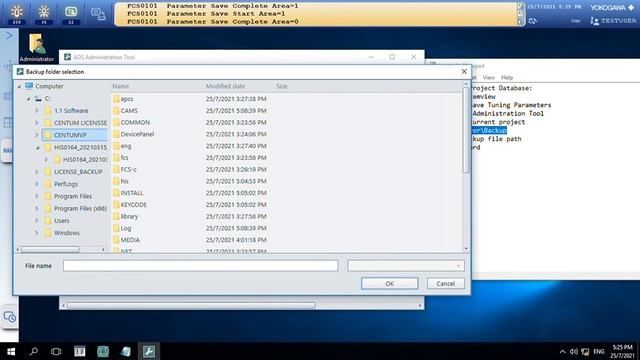Expand the CENTUM LICENSSE folder node

click(37, 123)
